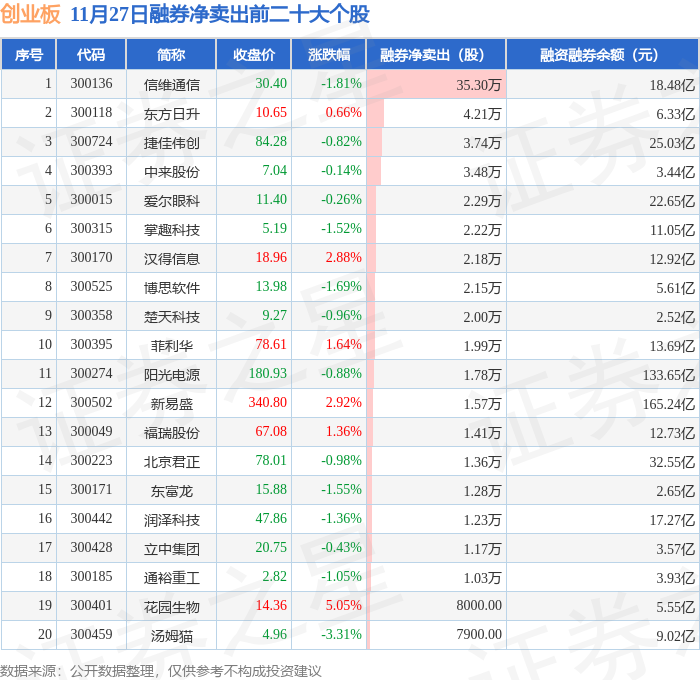Click the stock name 通裕重工

pyautogui.click(x=171, y=578)
